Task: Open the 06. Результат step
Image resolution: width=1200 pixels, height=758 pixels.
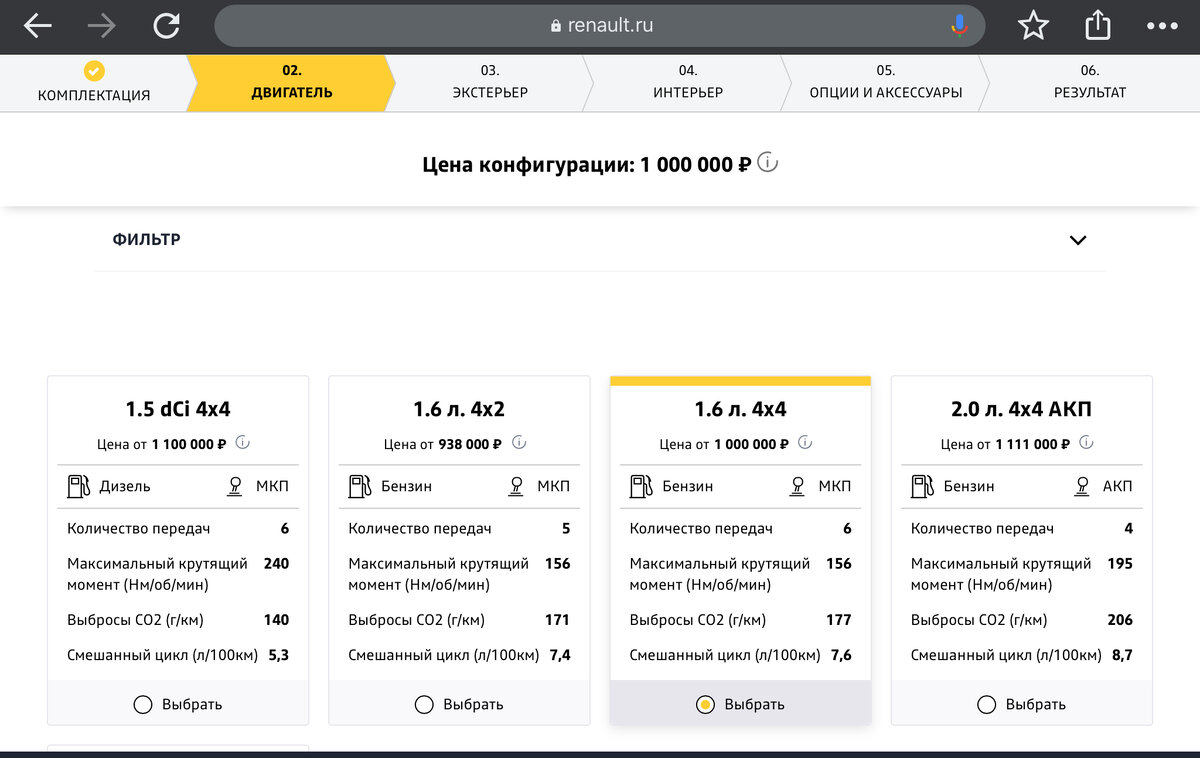Action: pyautogui.click(x=1090, y=83)
